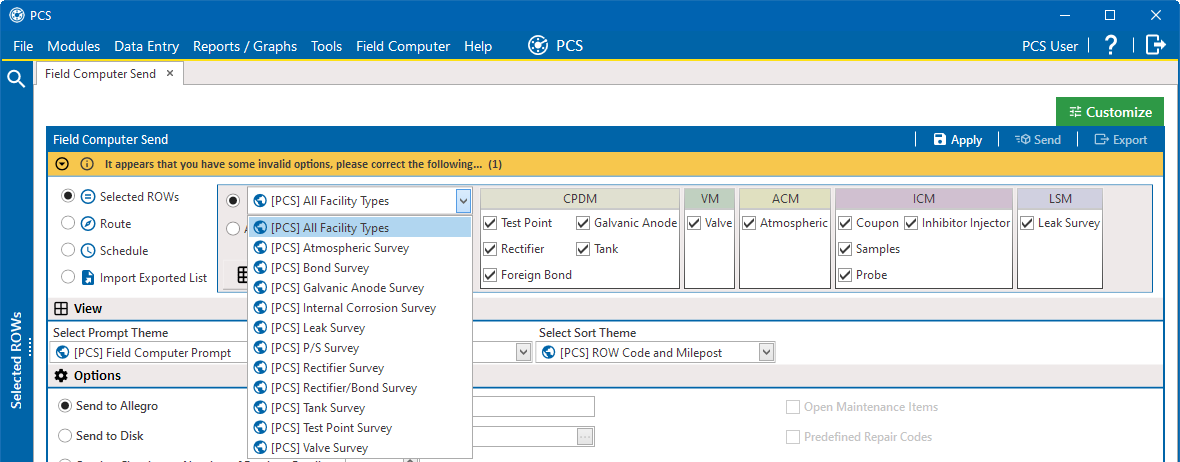
Task: Choose [PCS] P/S Survey from list
Action: tap(360, 348)
